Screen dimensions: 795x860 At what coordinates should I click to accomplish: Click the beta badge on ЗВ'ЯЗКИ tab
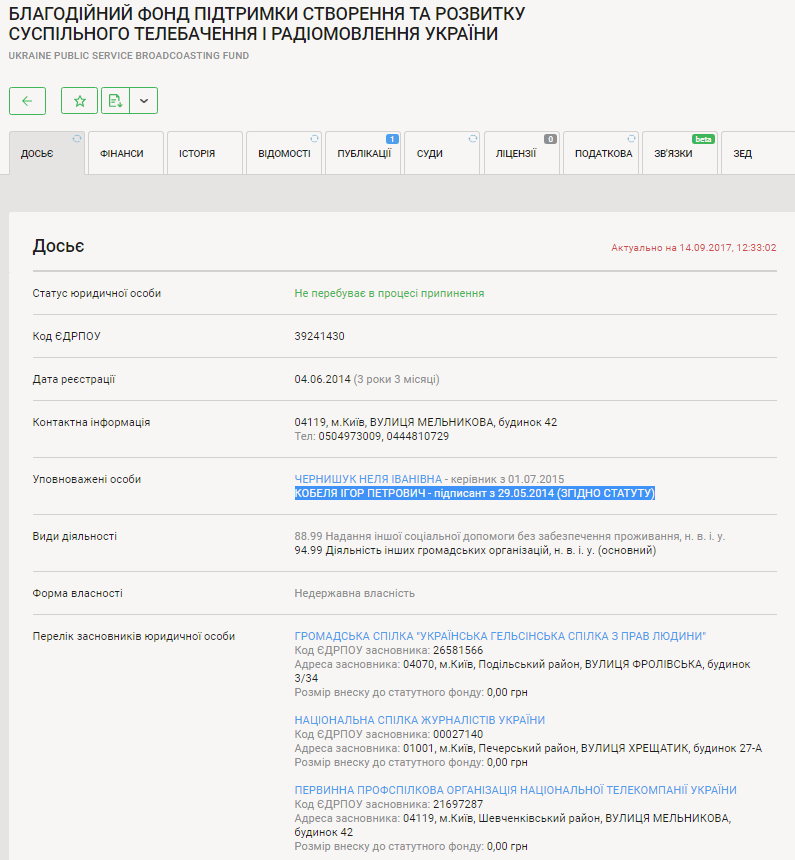(x=703, y=139)
